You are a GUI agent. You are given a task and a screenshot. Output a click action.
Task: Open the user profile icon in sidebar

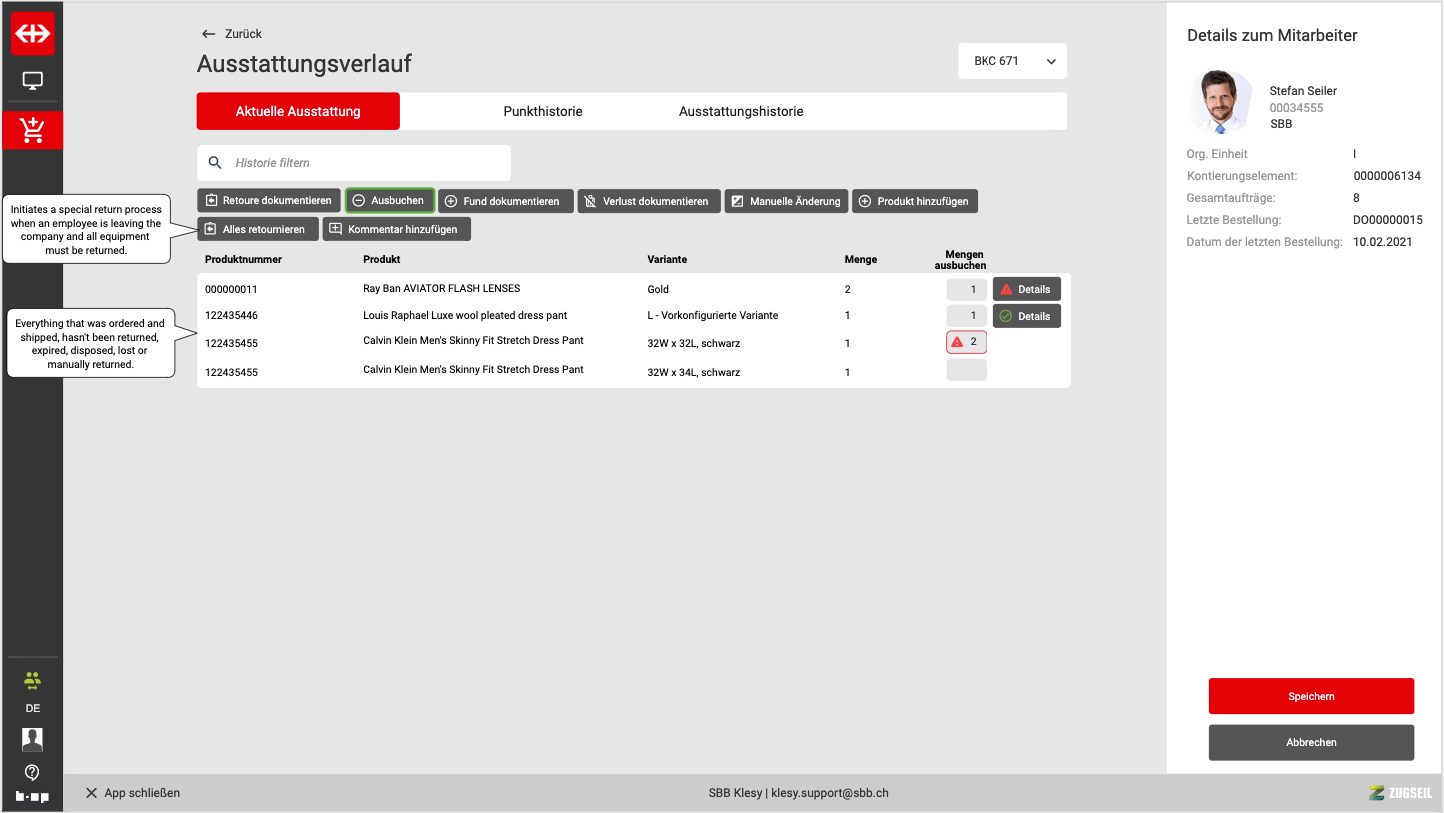pyautogui.click(x=33, y=739)
